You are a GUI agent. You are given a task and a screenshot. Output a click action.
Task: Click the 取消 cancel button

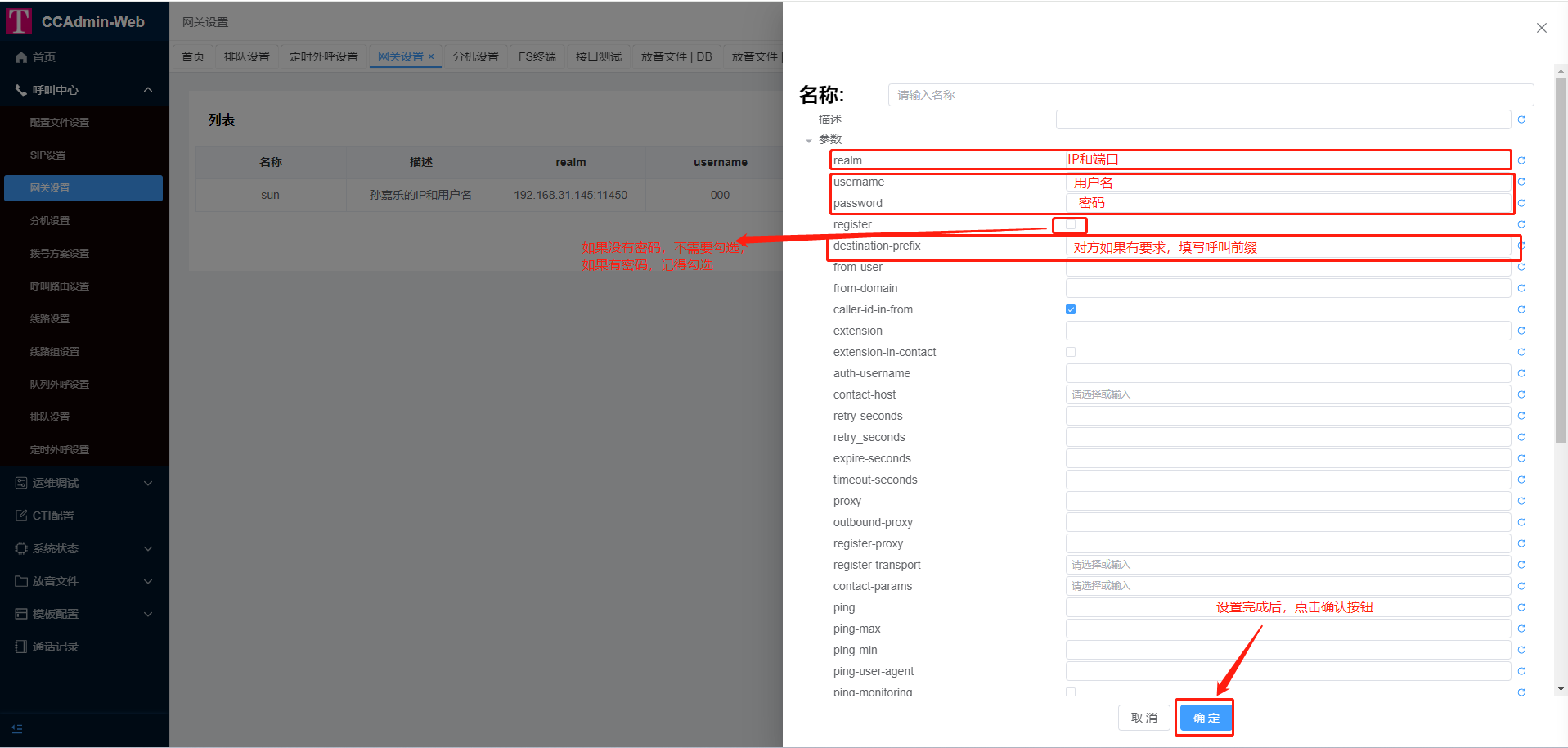1143,718
